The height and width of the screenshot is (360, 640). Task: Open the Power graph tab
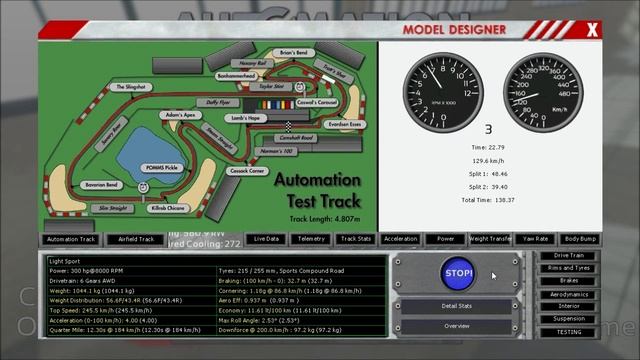445,239
